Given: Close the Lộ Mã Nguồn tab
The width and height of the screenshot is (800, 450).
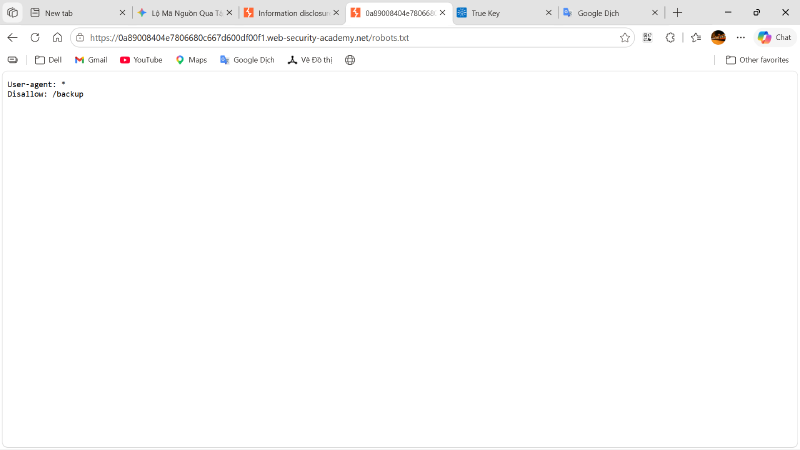Looking at the screenshot, I should (230, 13).
